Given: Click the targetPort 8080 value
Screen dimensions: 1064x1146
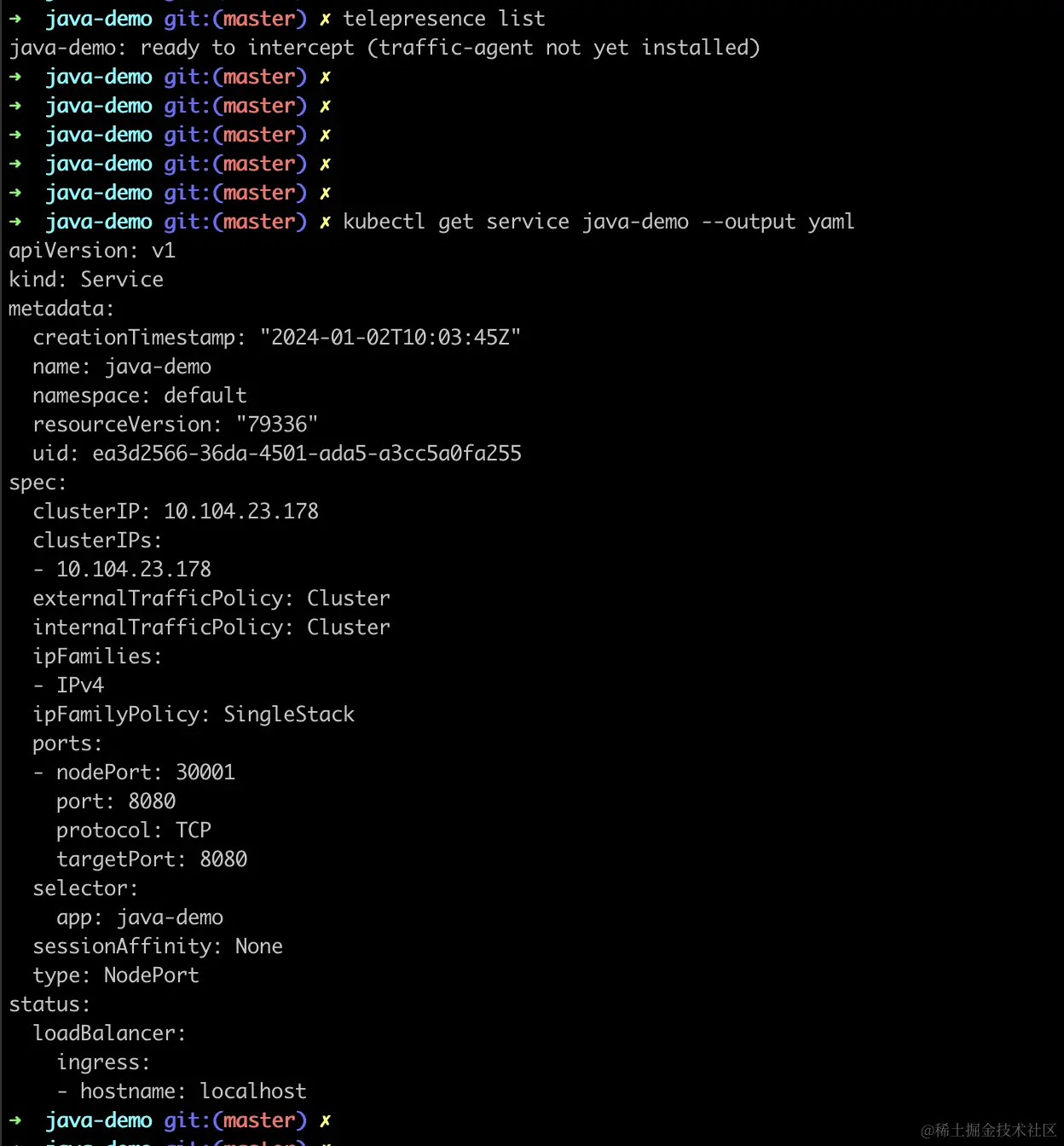Looking at the screenshot, I should pyautogui.click(x=223, y=859).
